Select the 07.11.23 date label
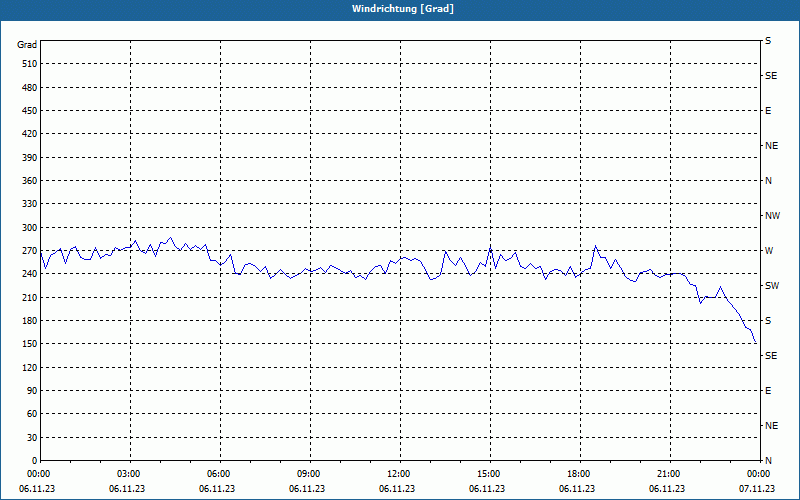Viewport: 800px width, 500px height. click(757, 489)
